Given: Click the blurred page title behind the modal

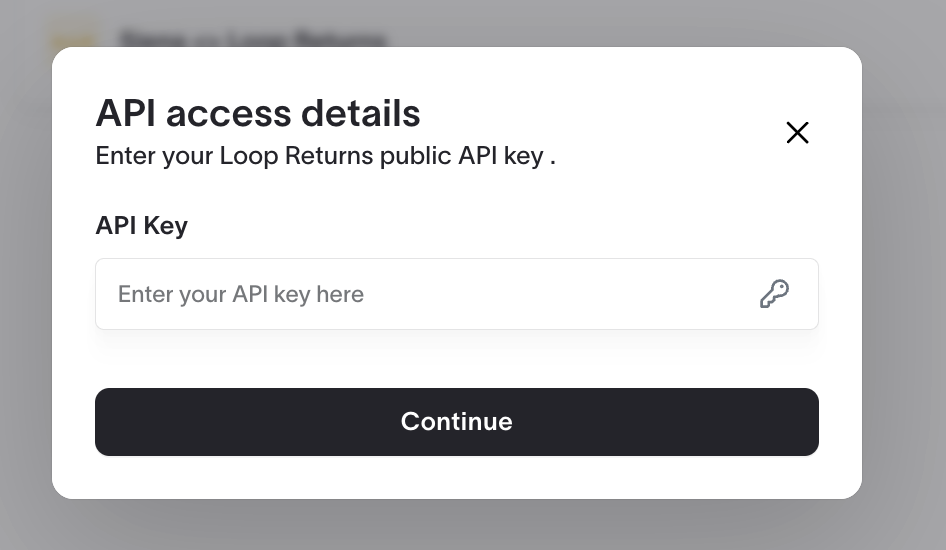Looking at the screenshot, I should (x=252, y=39).
